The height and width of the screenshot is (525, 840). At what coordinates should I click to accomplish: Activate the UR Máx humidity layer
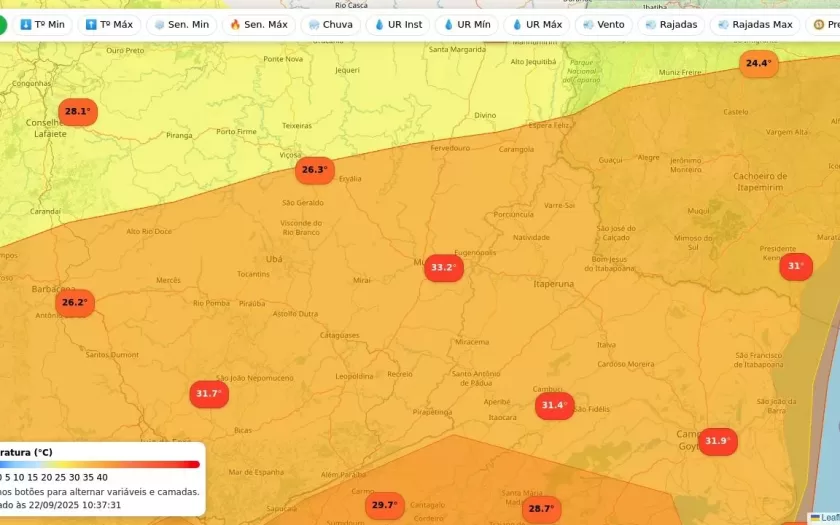536,24
